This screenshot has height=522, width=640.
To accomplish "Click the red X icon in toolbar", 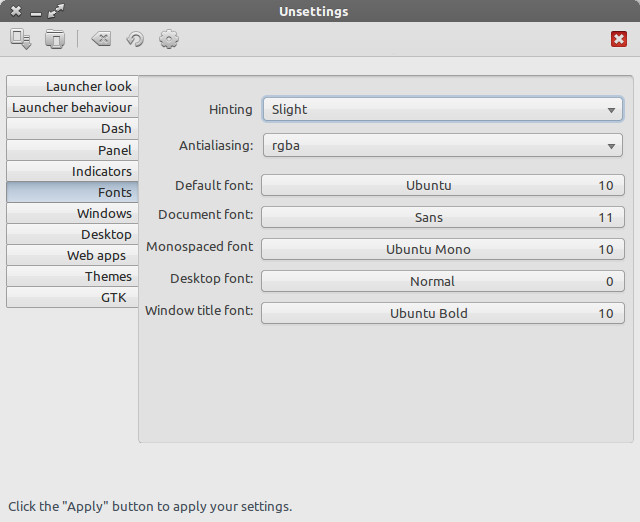I will 619,39.
